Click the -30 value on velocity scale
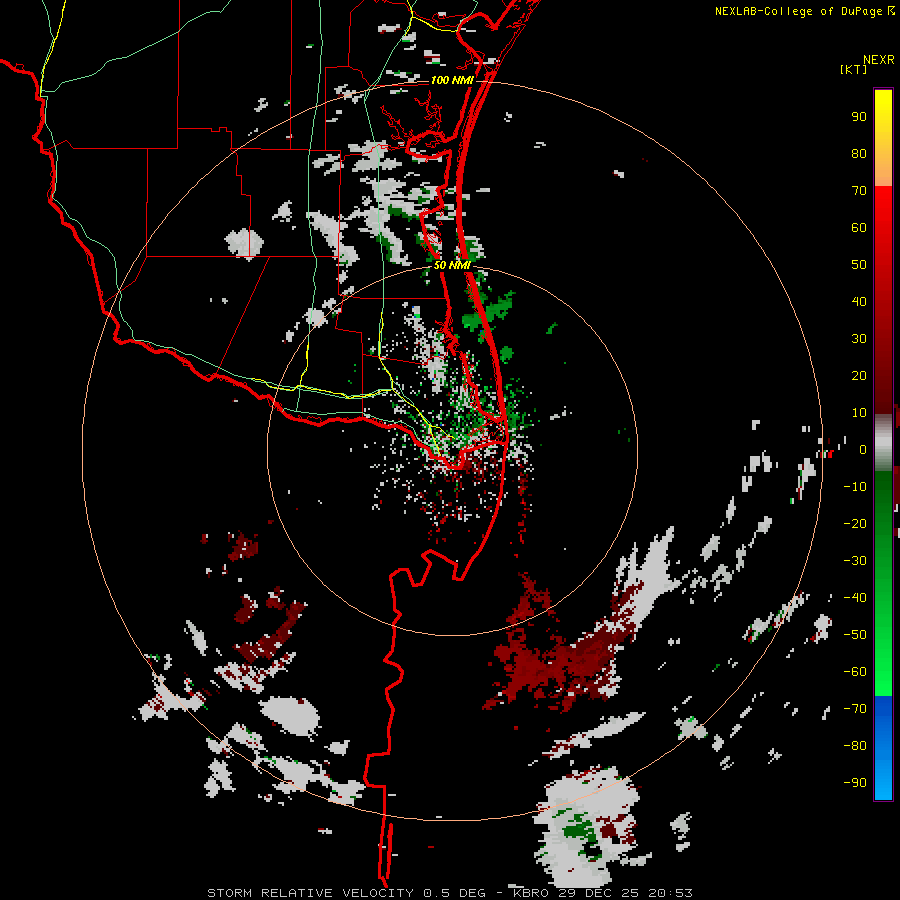 [855, 561]
